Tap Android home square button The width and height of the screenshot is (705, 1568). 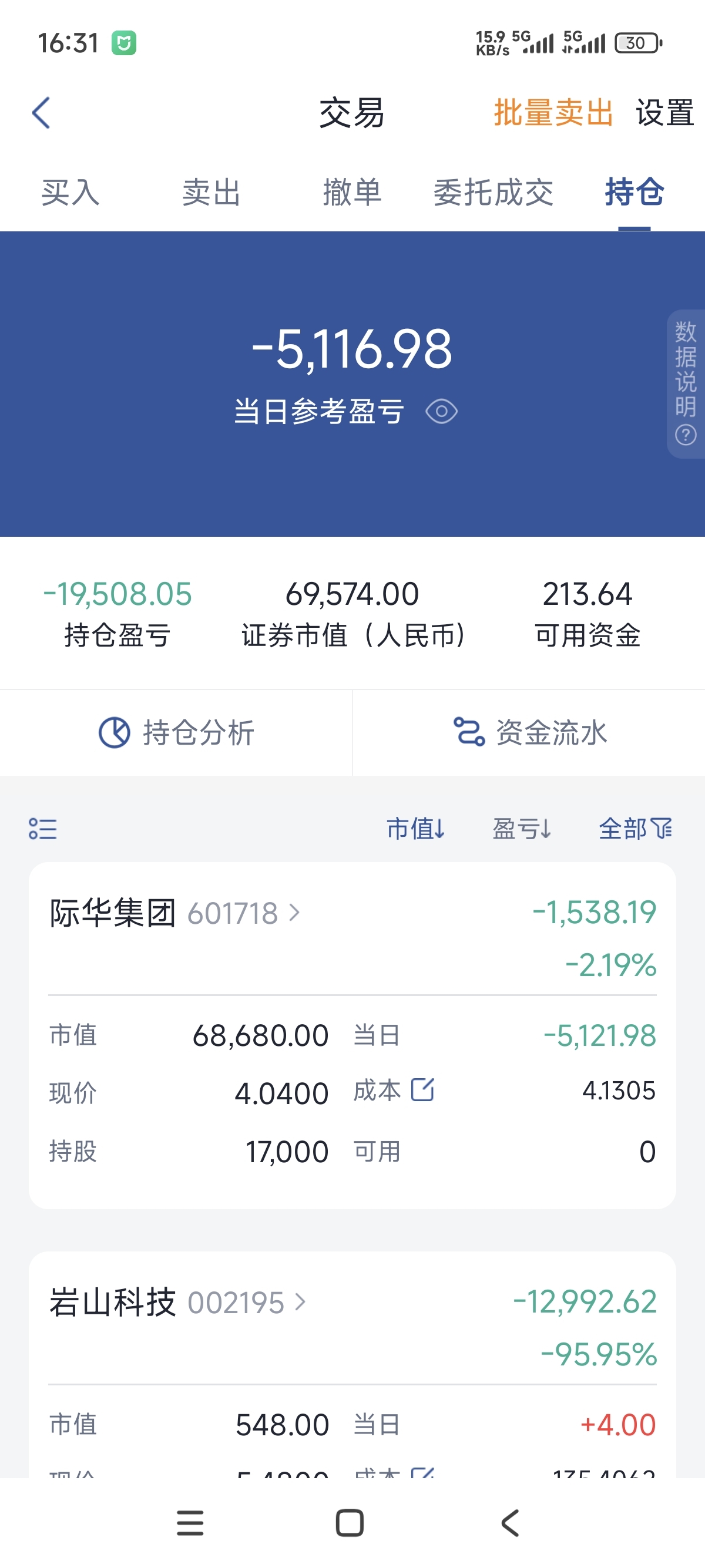point(350,1523)
